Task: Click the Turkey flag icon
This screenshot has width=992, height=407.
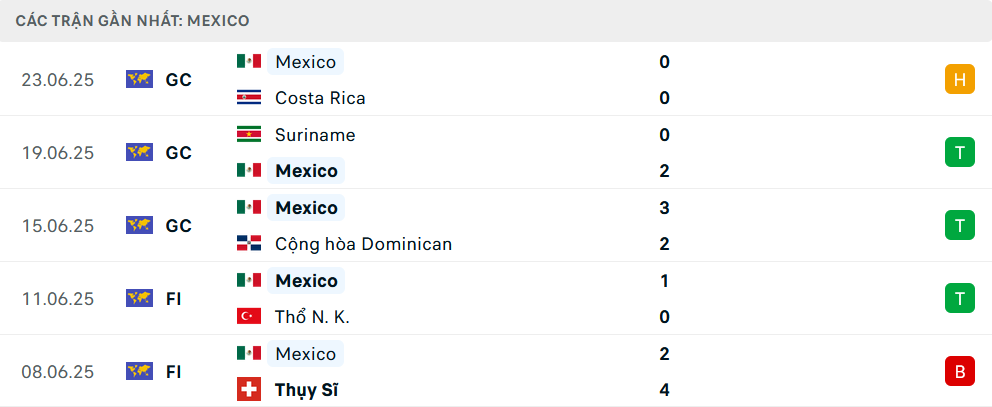Action: click(x=249, y=316)
